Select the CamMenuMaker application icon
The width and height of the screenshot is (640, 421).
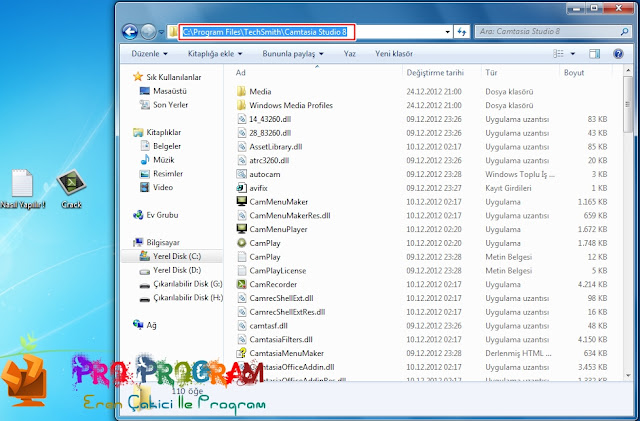(x=242, y=201)
